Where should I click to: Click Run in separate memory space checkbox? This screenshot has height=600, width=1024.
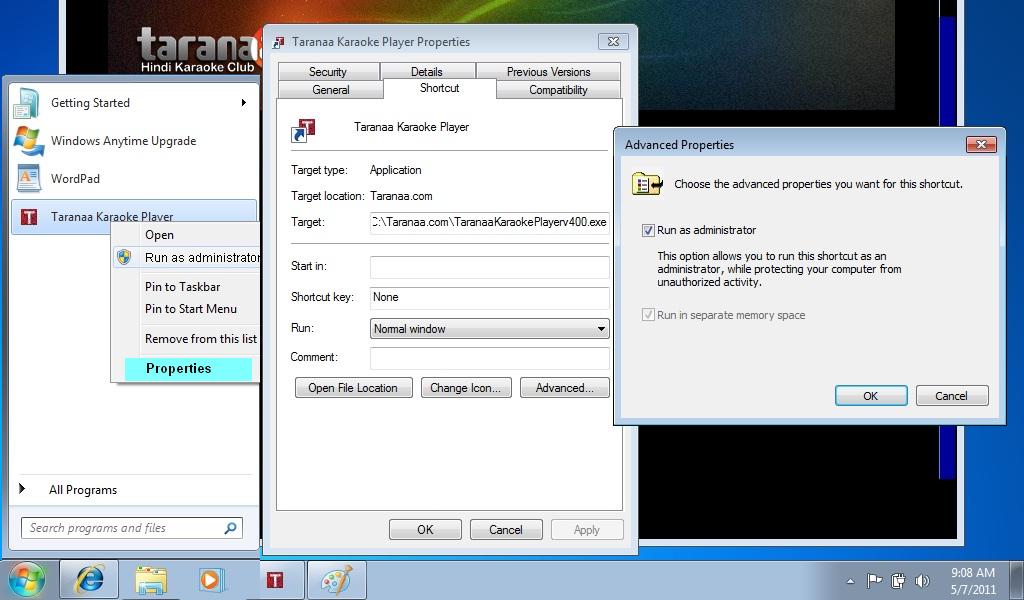(648, 315)
